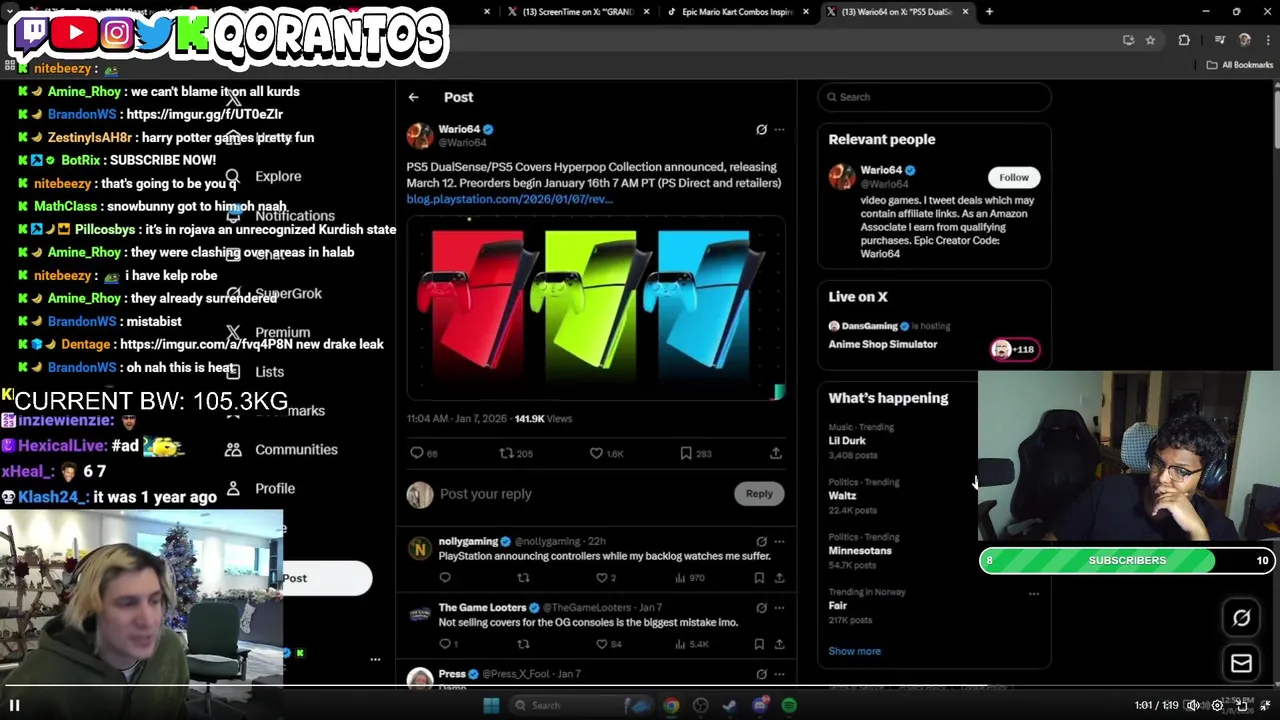
Task: Open a new browser tab
Action: [x=989, y=12]
